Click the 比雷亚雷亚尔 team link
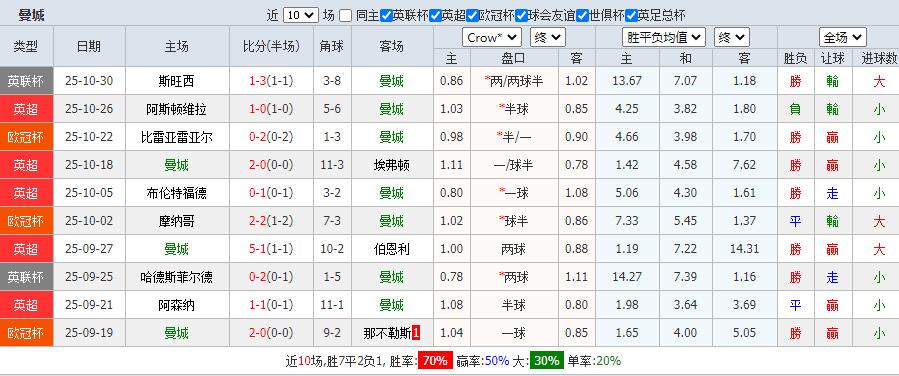 coord(177,137)
